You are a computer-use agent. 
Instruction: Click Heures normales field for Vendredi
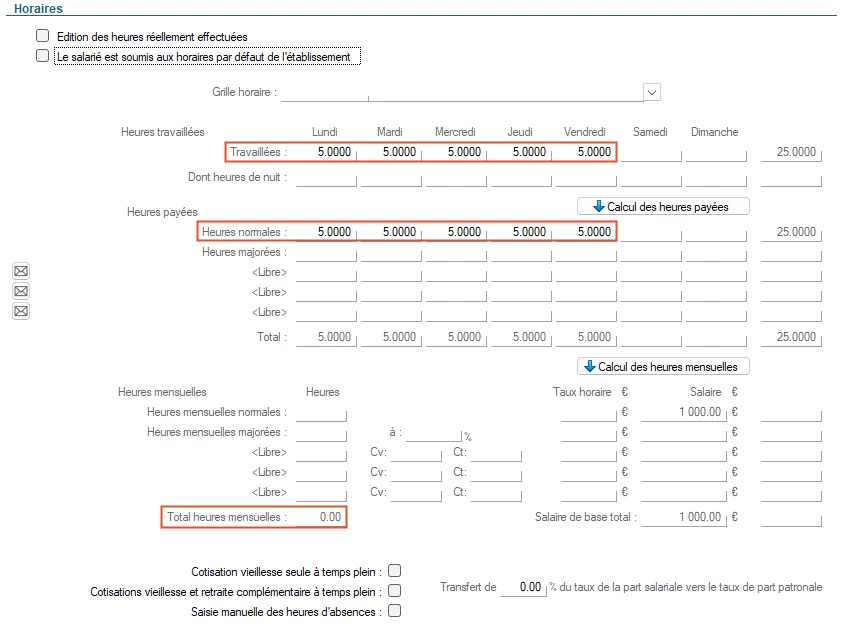[586, 232]
